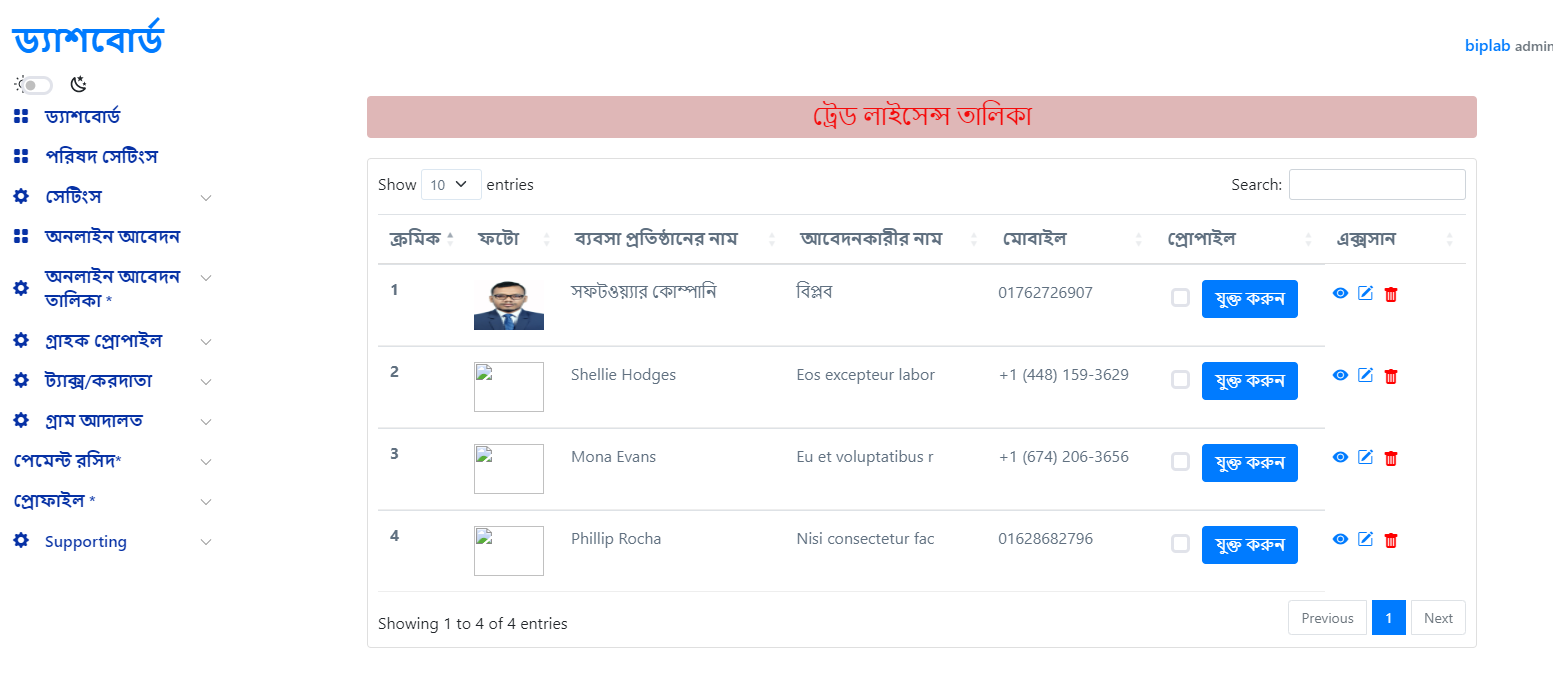
Task: Click the eye view icon for Shellie Hodges
Action: (x=1340, y=375)
